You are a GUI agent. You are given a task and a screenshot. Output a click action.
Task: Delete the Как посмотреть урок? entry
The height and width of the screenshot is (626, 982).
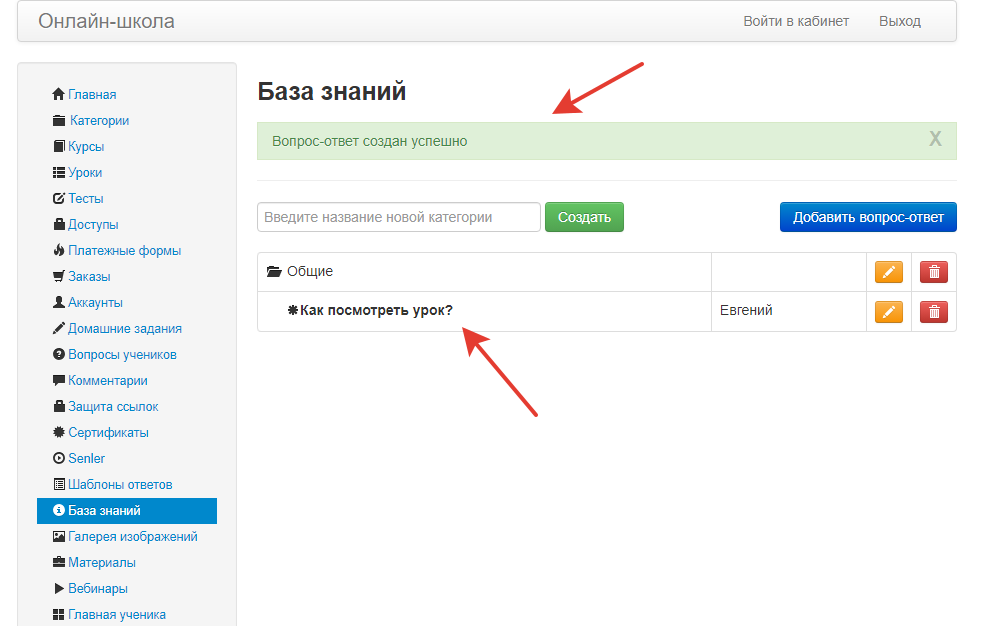pos(934,312)
